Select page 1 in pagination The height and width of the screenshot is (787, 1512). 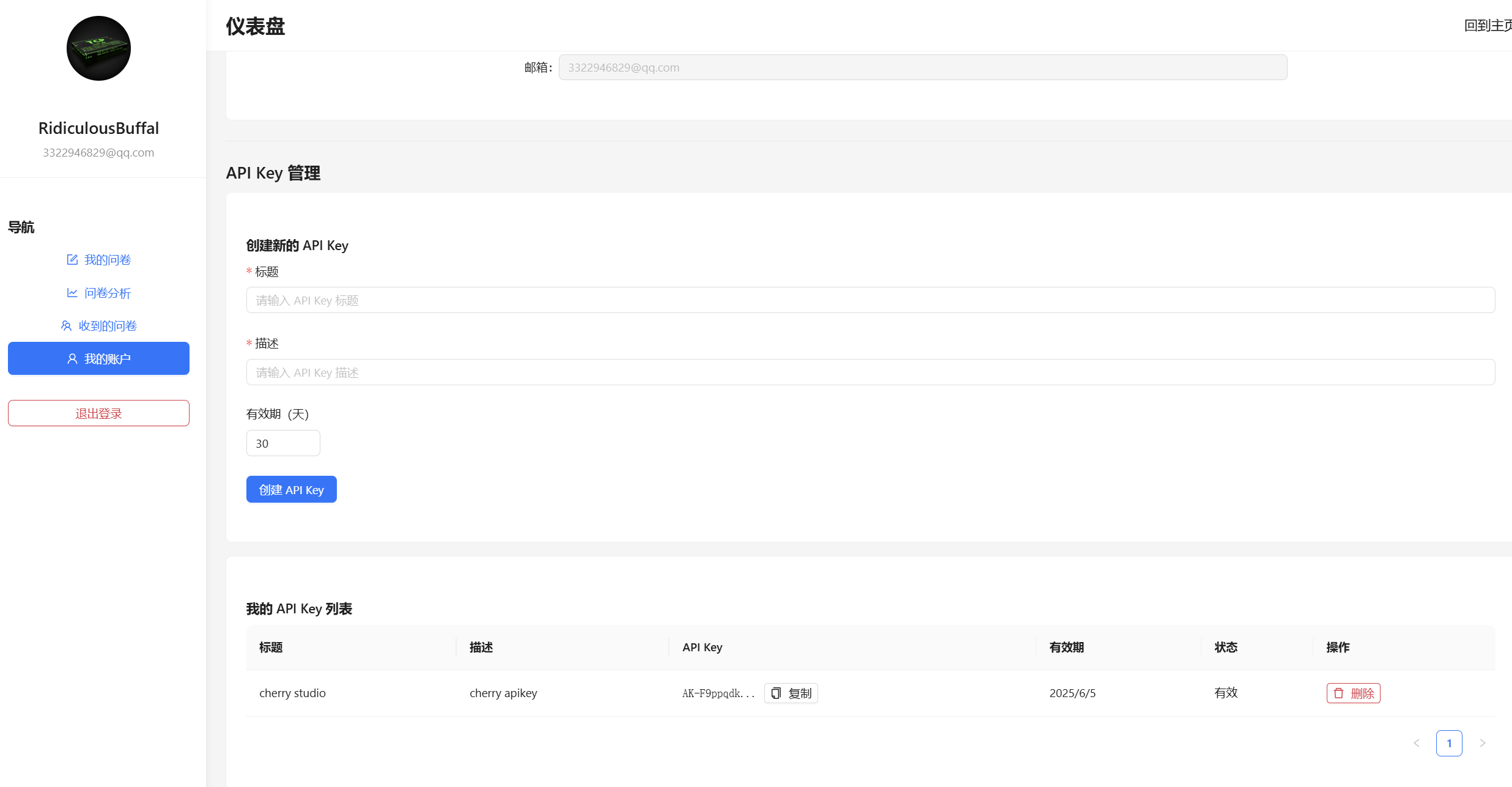[1449, 743]
